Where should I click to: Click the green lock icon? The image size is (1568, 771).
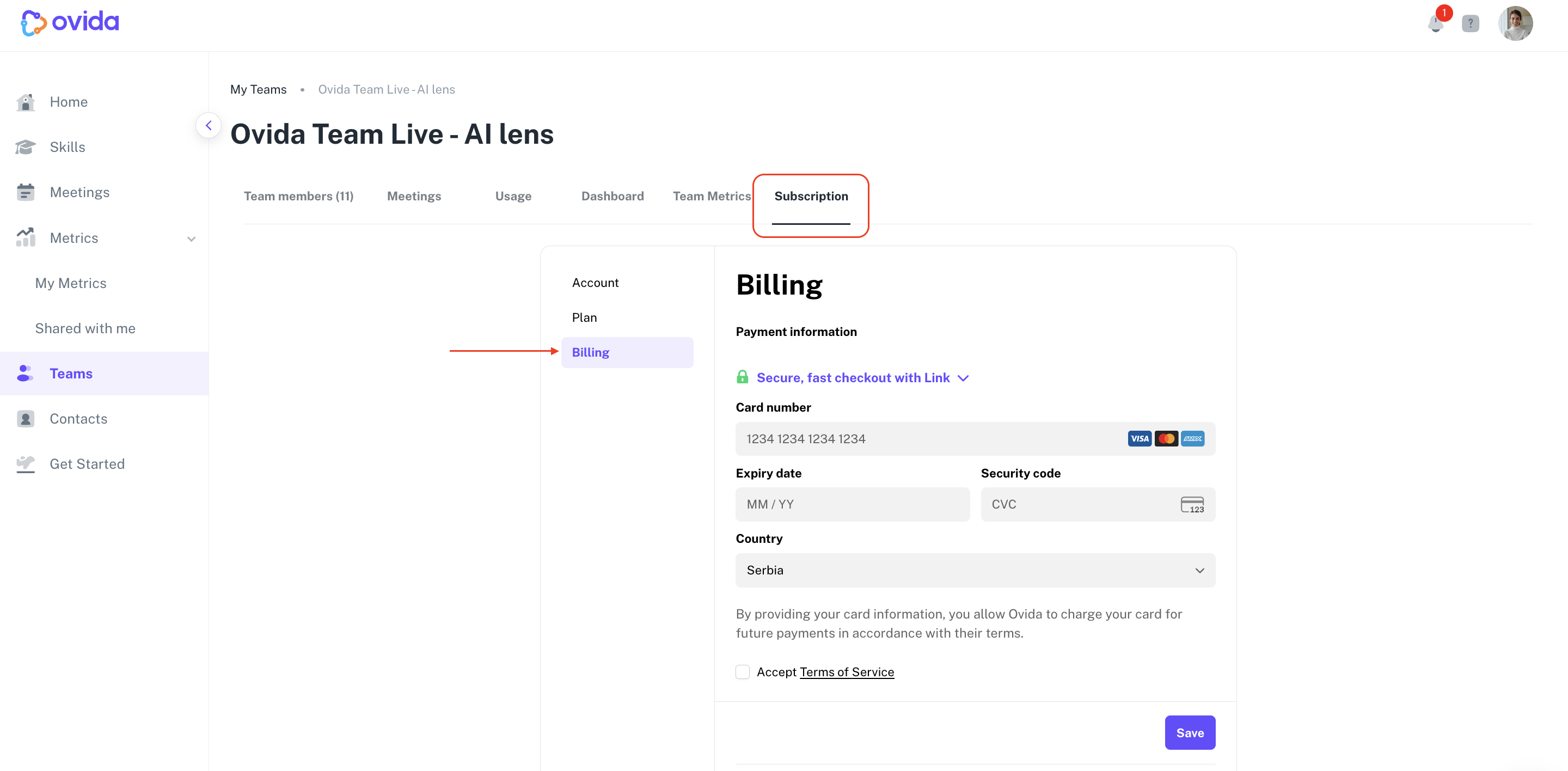[742, 377]
